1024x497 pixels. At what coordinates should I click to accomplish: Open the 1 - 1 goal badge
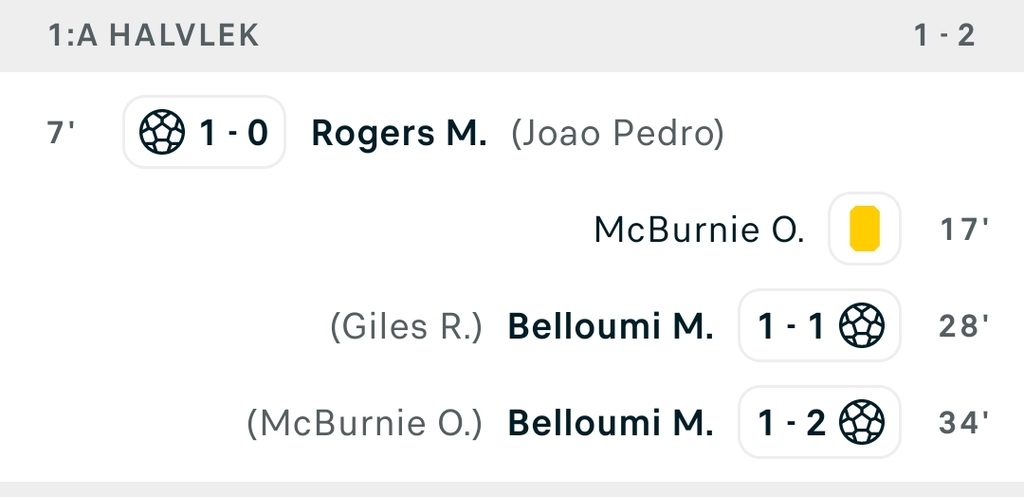coord(820,325)
